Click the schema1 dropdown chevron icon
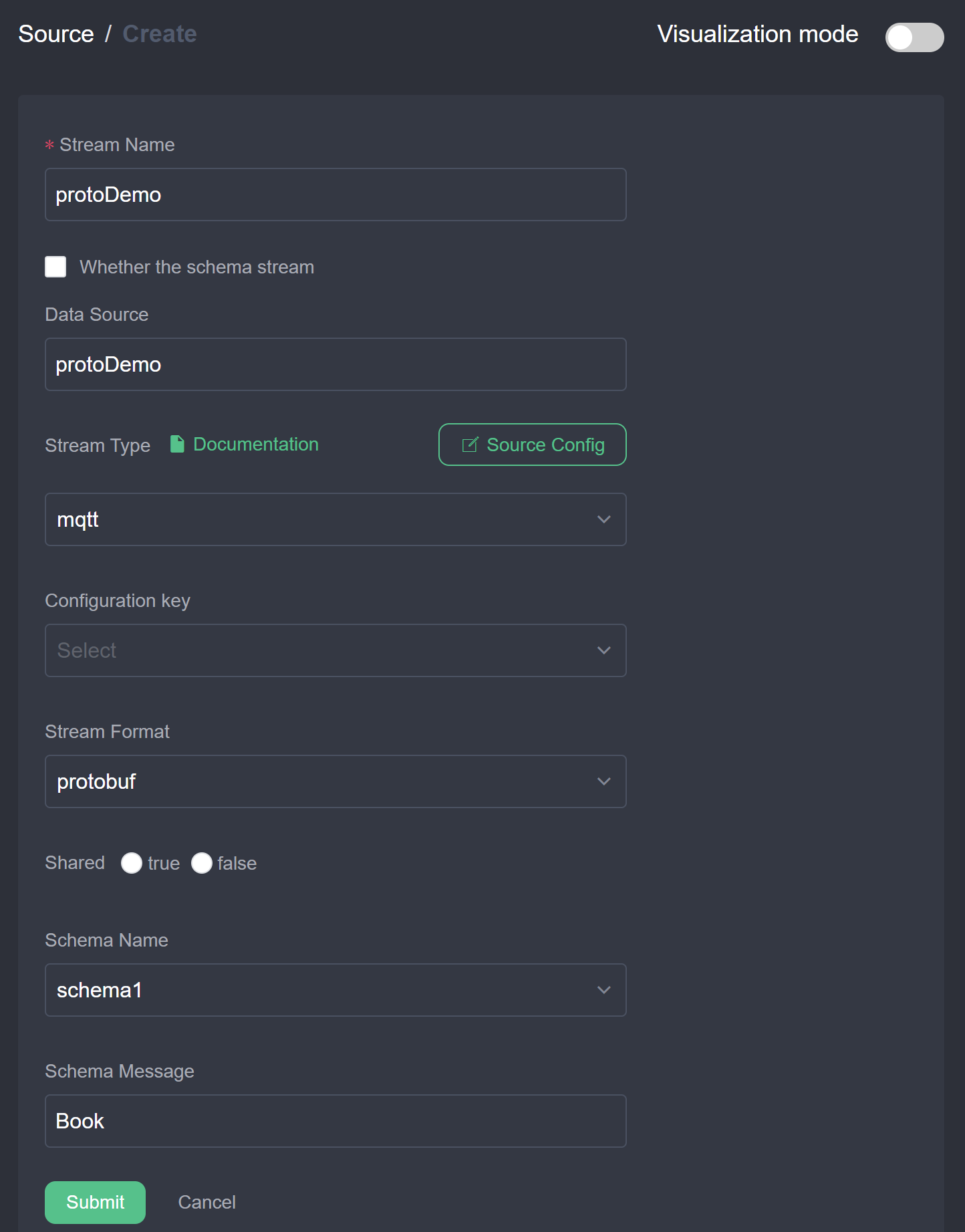965x1232 pixels. [x=604, y=990]
